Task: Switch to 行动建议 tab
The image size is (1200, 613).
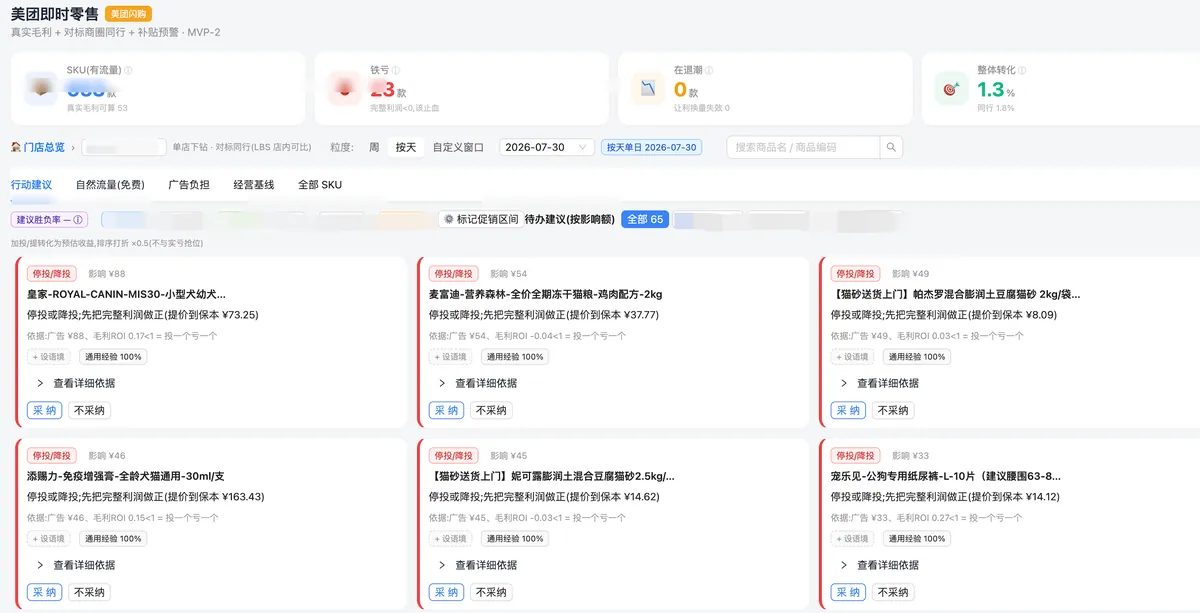Action: 31,185
